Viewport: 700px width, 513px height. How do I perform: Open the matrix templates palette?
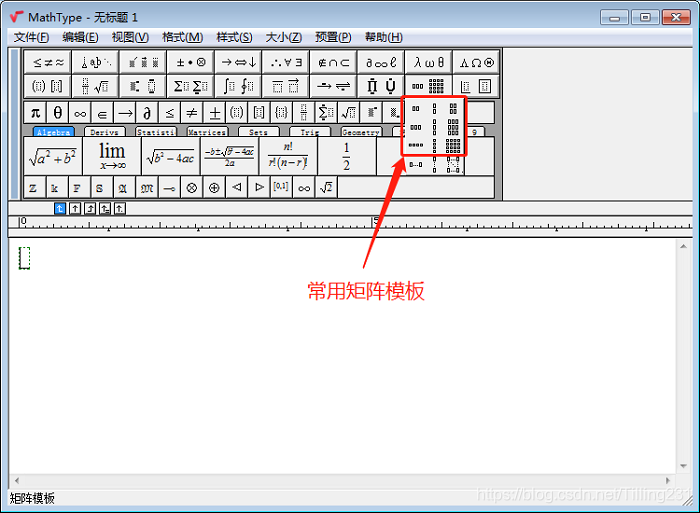[429, 86]
